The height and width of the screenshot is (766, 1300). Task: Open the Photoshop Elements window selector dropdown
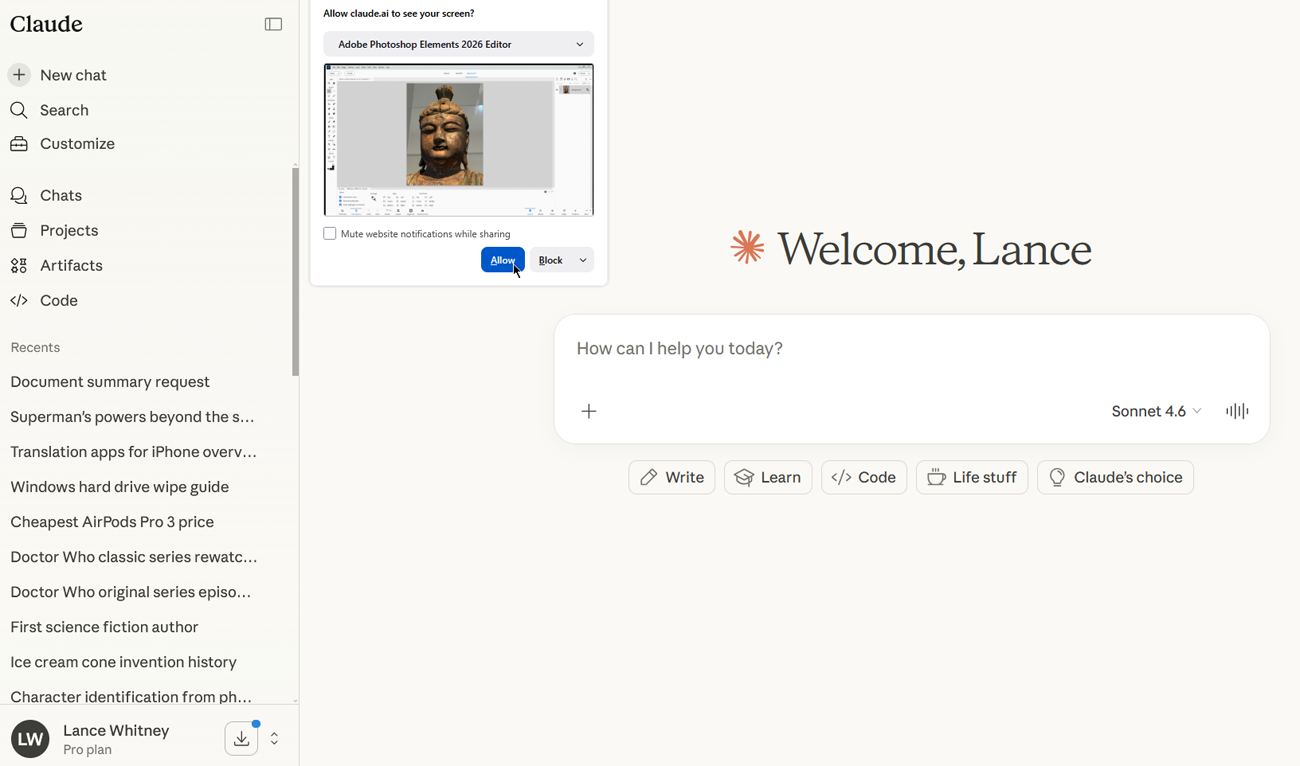(458, 44)
